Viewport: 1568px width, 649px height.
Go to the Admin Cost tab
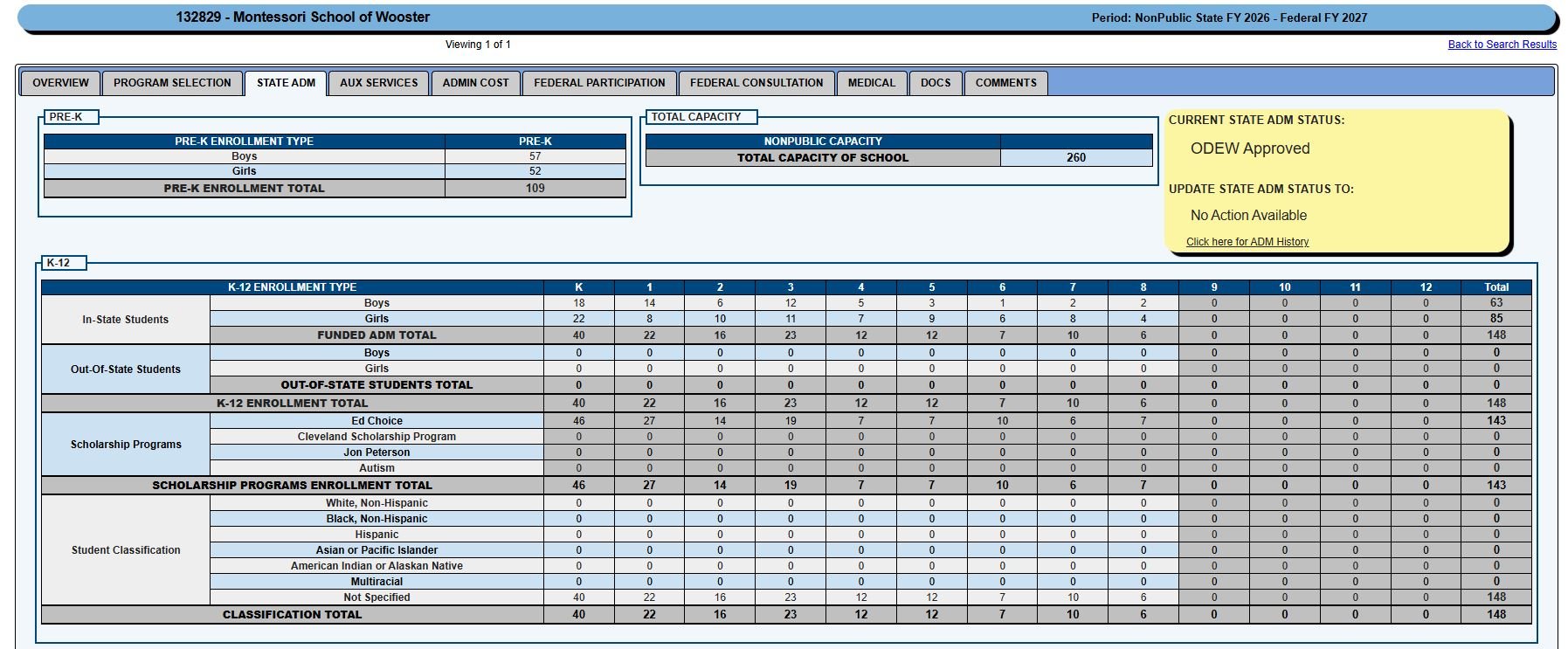(x=475, y=83)
